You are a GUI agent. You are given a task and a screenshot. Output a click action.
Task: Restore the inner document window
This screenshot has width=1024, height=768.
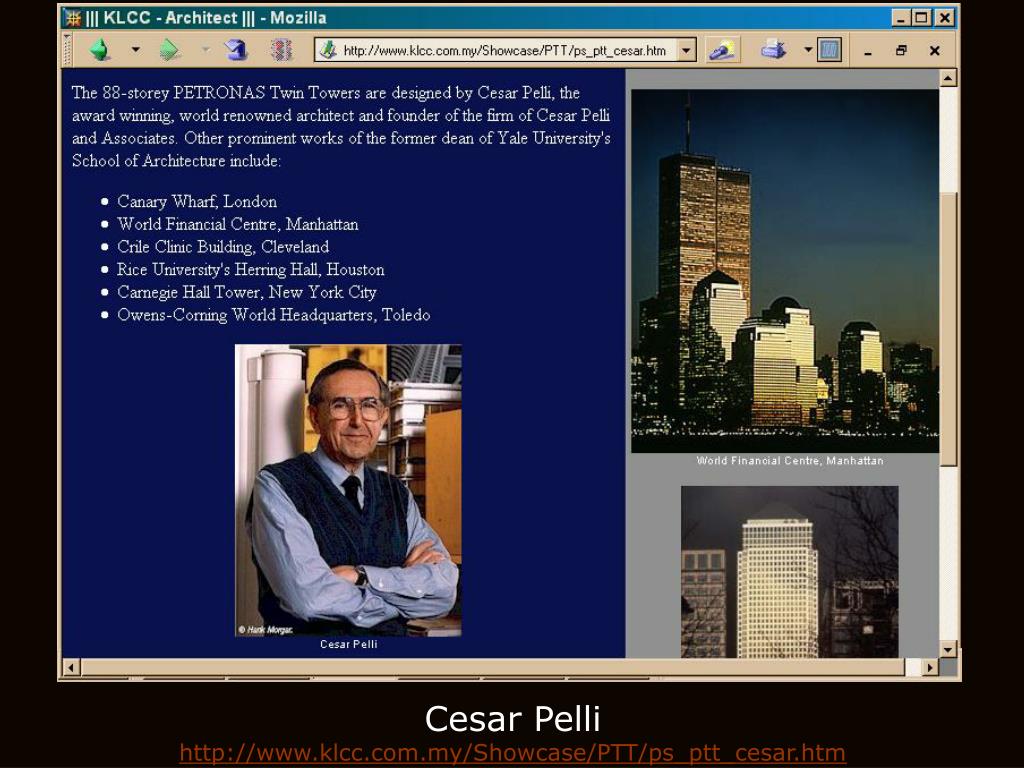(x=901, y=50)
